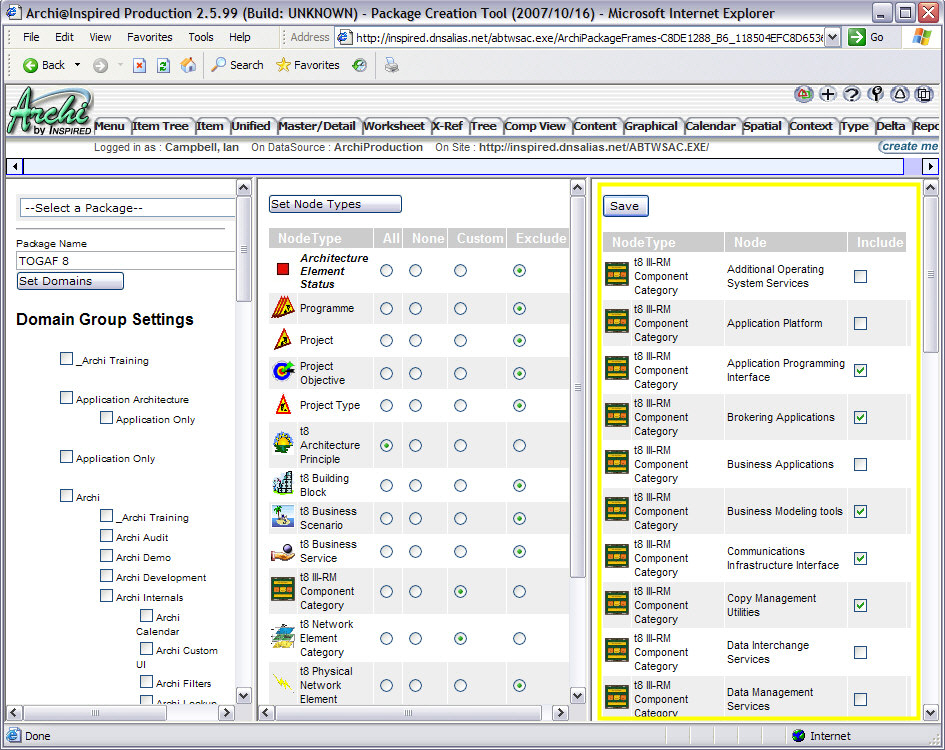Open the Back button history dropdown arrow
The width and height of the screenshot is (945, 750).
coord(78,65)
